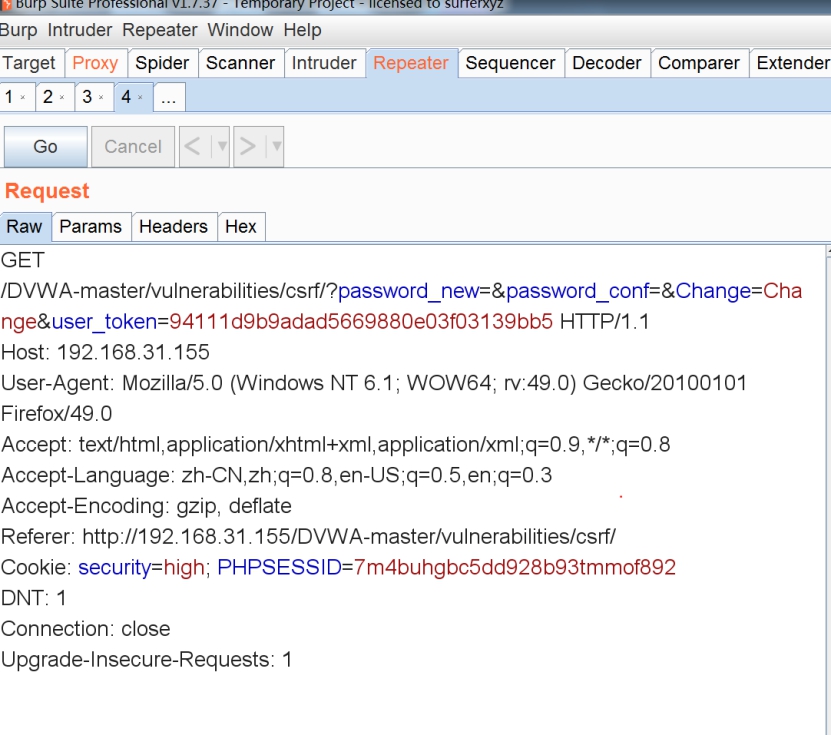Switch to the Extender tab
Screen dimensions: 831x735
tap(792, 63)
